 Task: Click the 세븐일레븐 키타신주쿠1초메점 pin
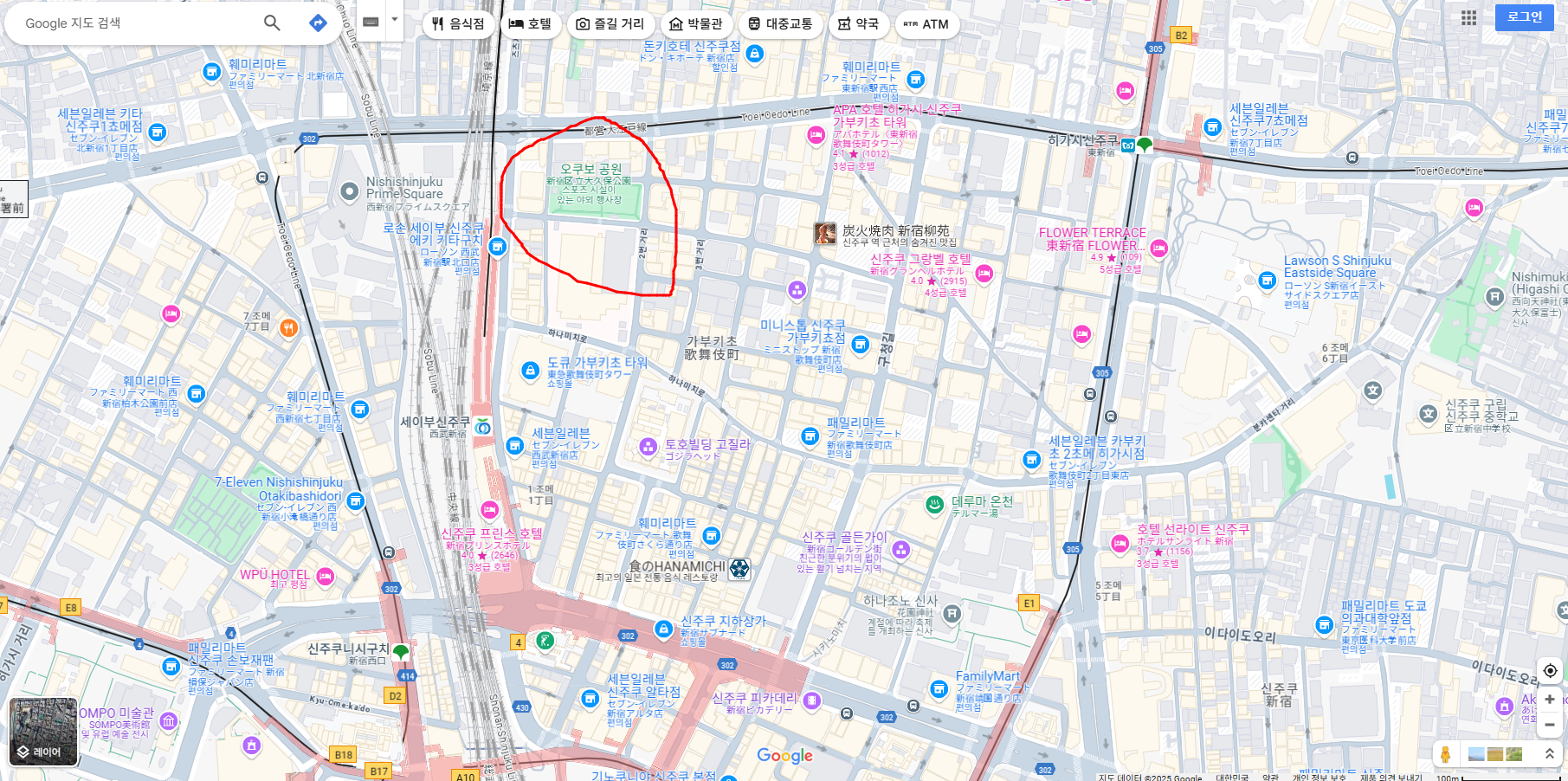(157, 132)
